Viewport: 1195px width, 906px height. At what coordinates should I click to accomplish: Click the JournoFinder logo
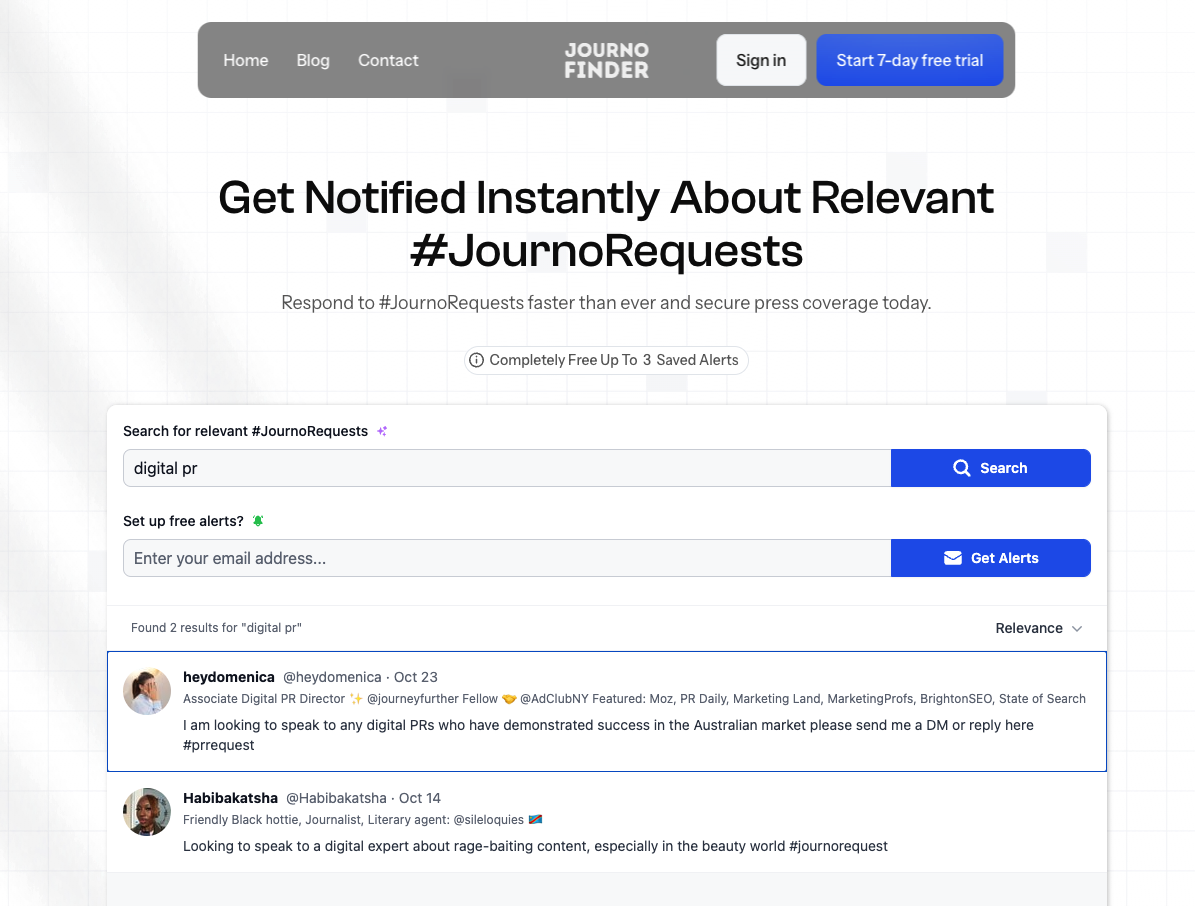pyautogui.click(x=606, y=60)
